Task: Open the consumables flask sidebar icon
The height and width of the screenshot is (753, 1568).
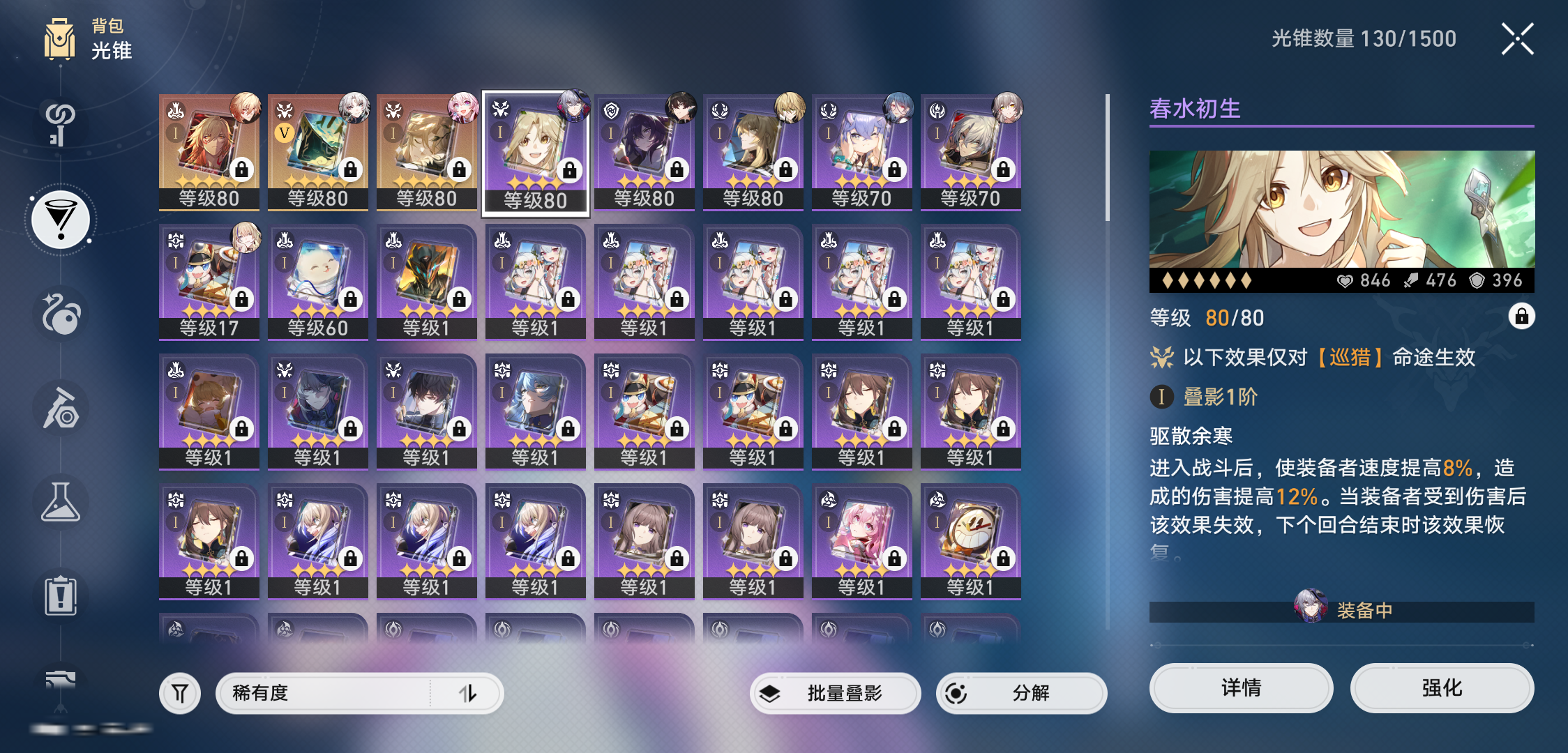Action: pos(61,502)
